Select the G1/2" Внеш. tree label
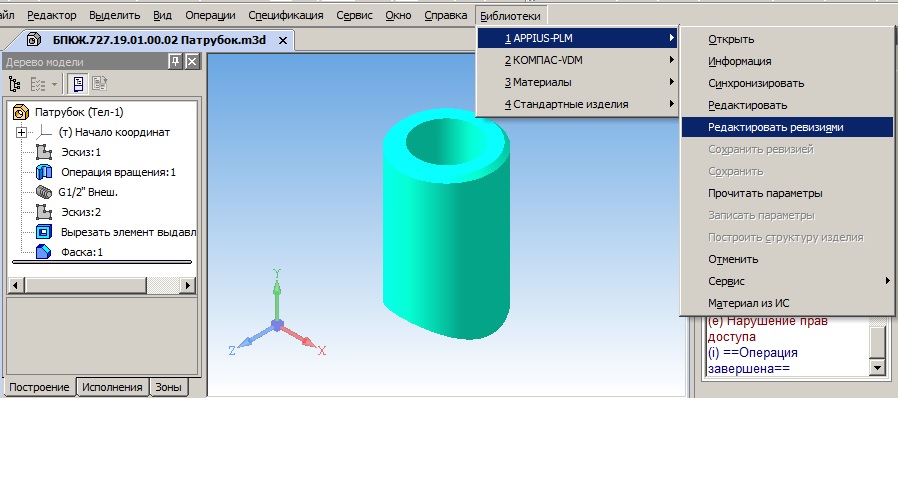This screenshot has height=495, width=898. (88, 192)
